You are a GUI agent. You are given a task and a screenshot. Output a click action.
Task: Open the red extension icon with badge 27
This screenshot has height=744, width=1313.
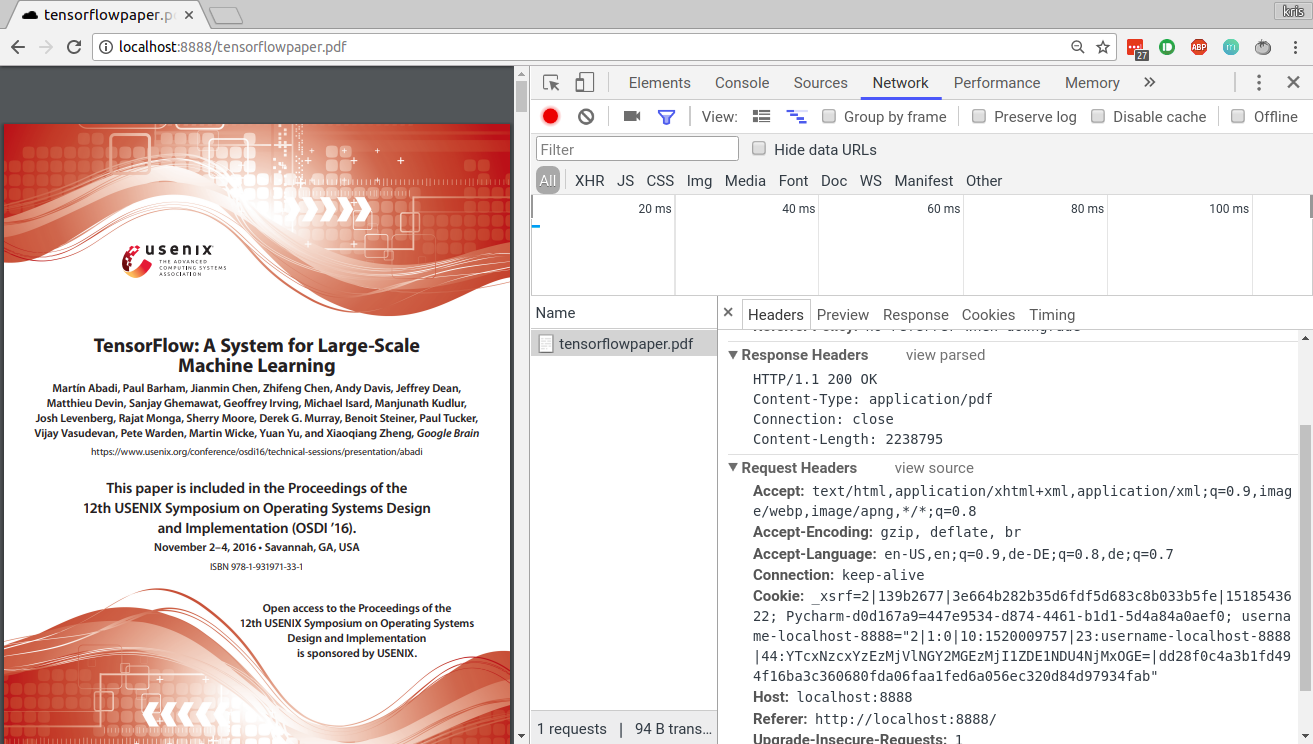(1136, 48)
